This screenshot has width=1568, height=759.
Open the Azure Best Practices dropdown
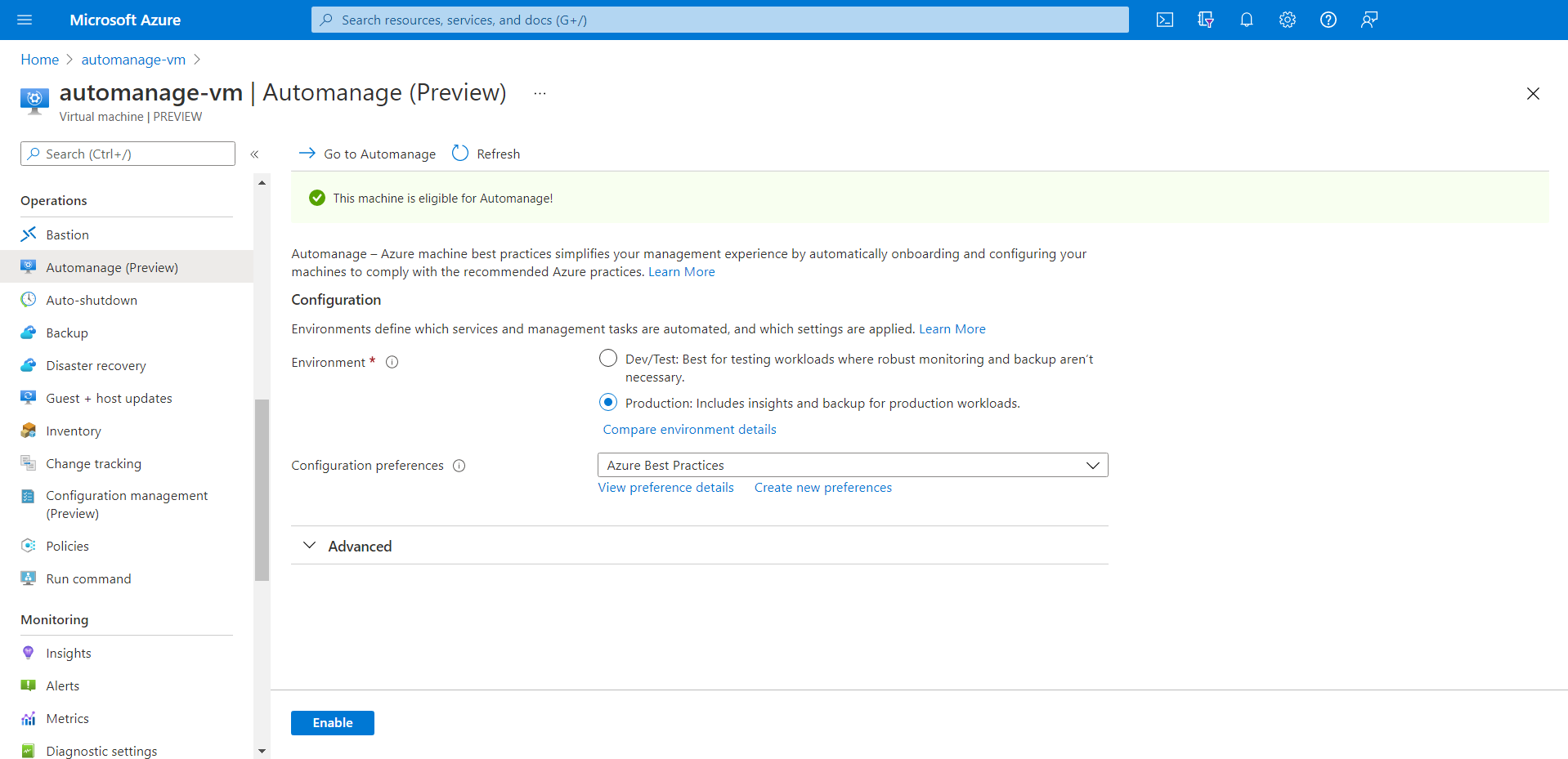(x=853, y=465)
